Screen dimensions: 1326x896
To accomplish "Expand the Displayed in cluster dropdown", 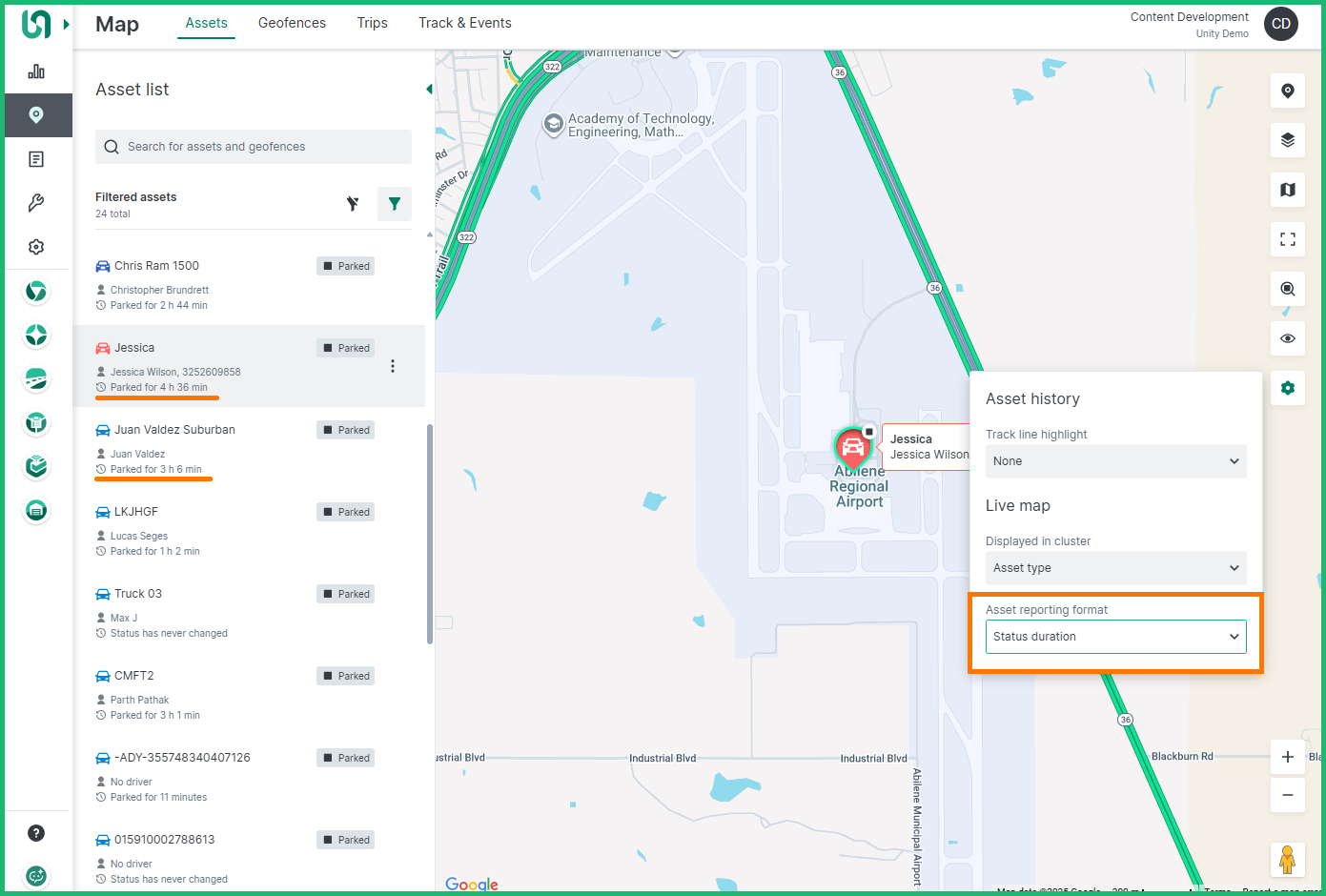I will tap(1115, 568).
